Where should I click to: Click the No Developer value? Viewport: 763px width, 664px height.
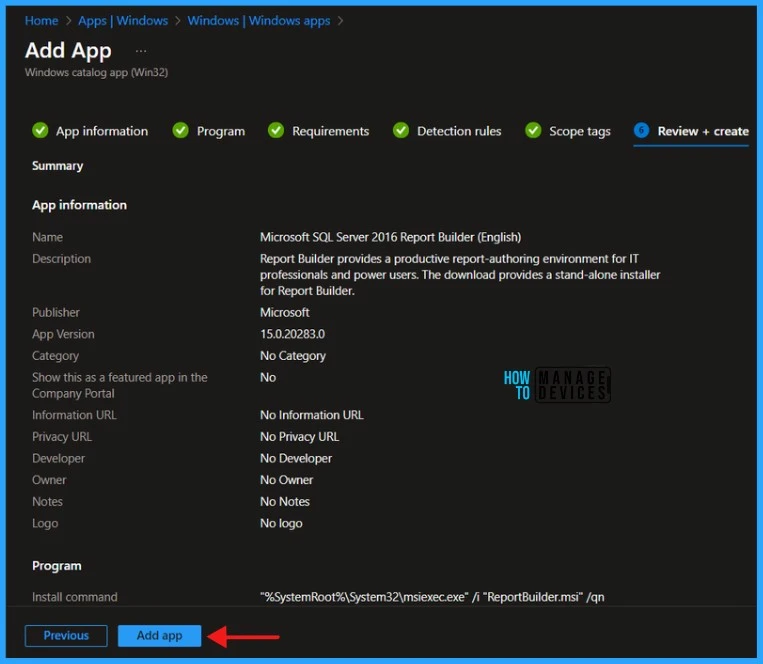coord(296,458)
